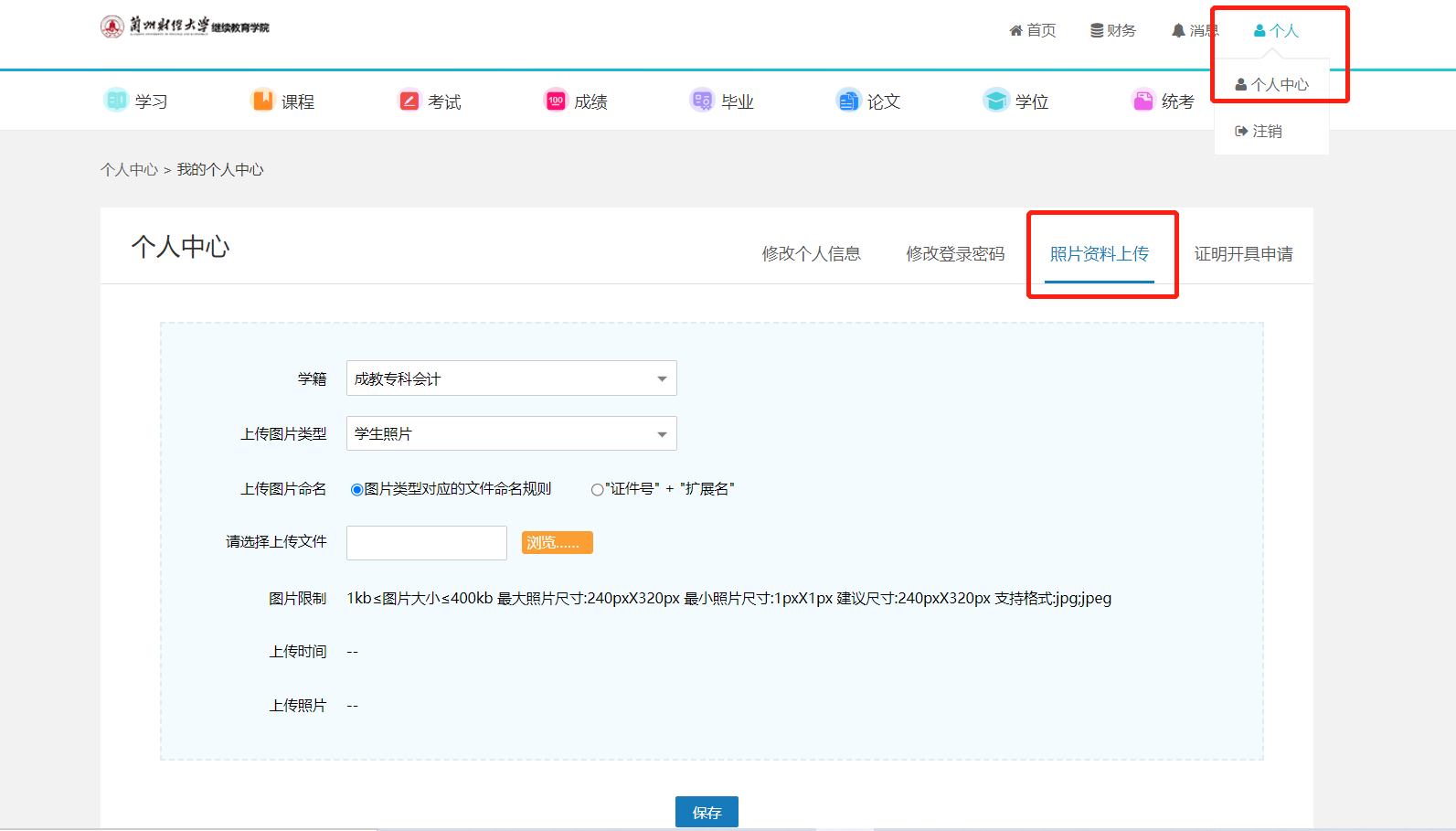Click the 首页 home icon
This screenshot has height=831, width=1456.
point(1015,31)
